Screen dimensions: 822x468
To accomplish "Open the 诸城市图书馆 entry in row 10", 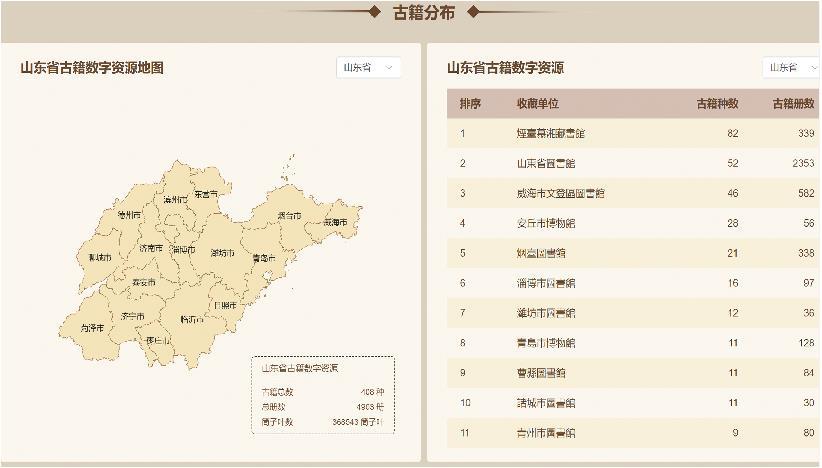I will 546,403.
